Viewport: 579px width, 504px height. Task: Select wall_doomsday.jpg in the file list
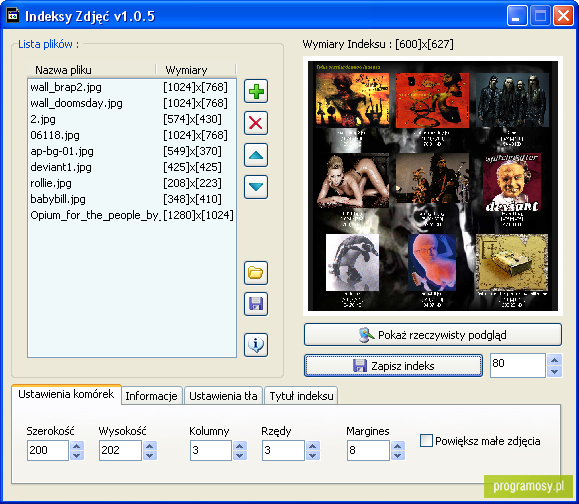point(131,103)
